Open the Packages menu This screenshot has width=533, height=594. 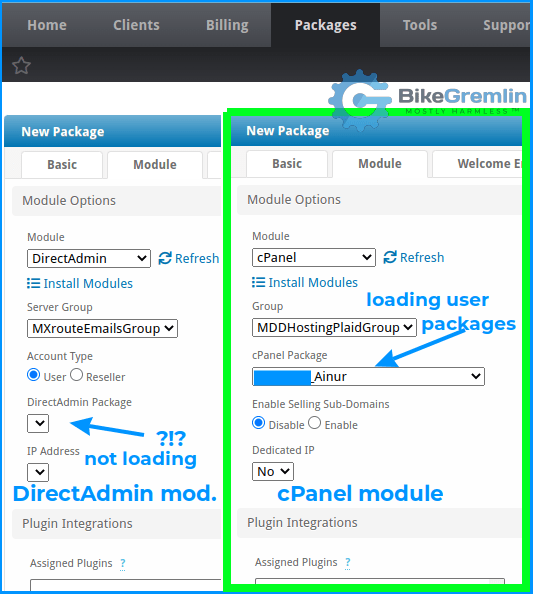(x=325, y=25)
